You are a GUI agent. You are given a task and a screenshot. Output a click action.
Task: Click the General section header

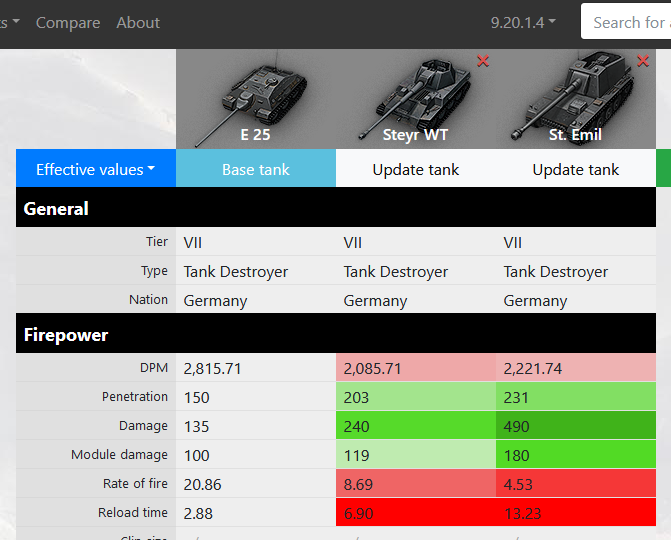point(336,208)
